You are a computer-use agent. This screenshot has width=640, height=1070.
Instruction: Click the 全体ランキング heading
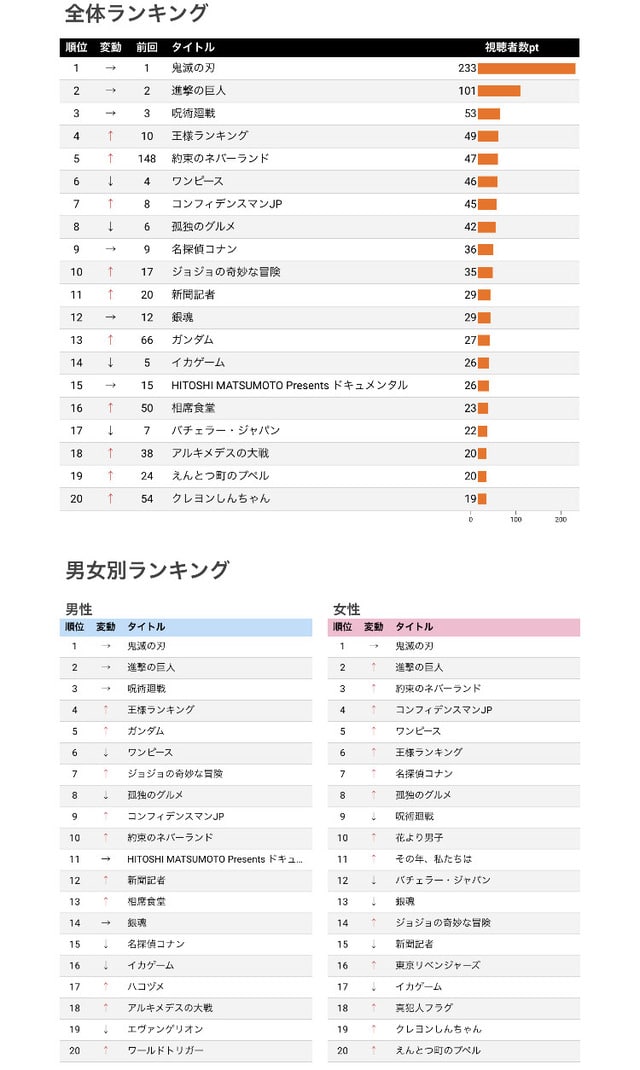136,13
